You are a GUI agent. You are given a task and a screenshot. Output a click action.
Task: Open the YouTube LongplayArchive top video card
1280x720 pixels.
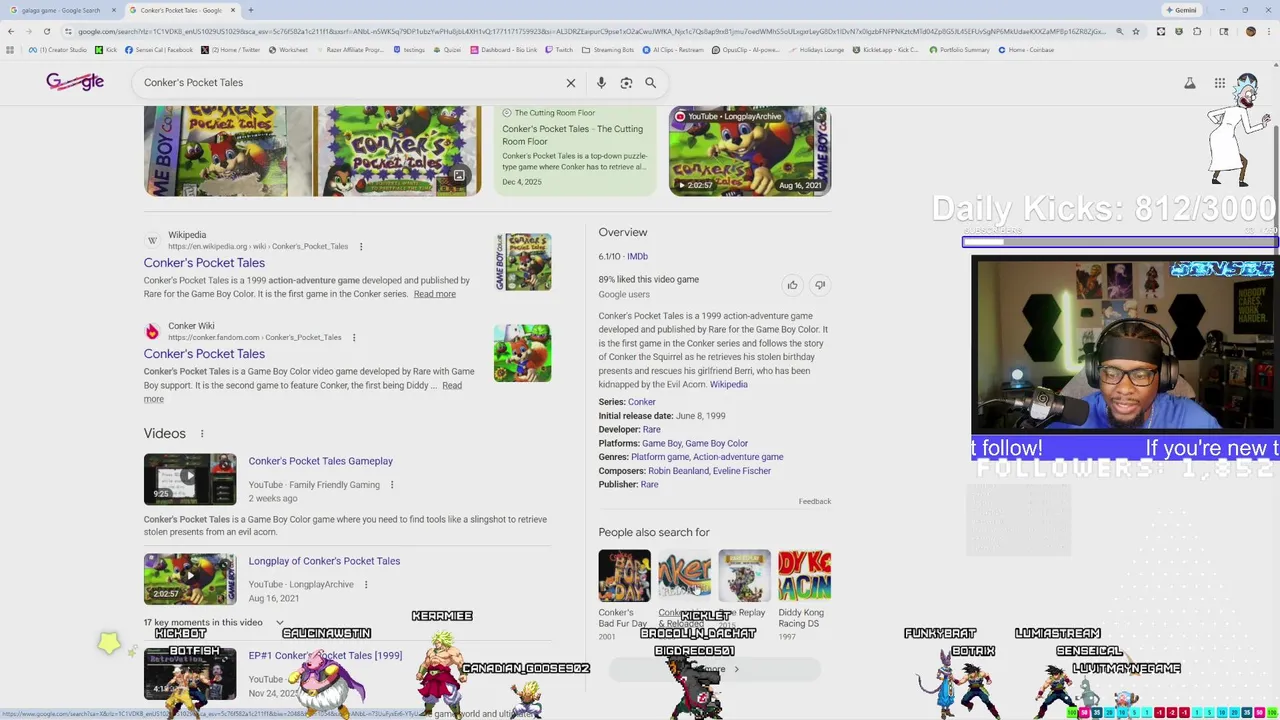coord(750,150)
